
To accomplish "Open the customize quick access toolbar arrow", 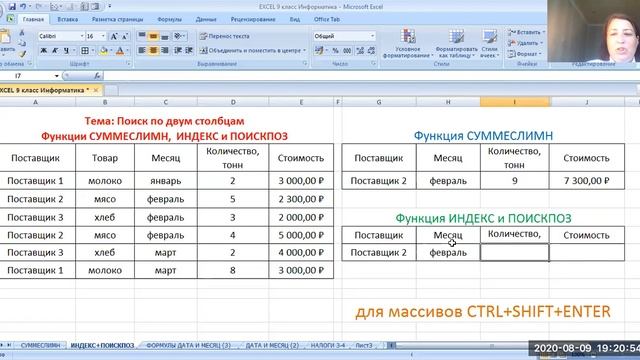I will [x=110, y=7].
